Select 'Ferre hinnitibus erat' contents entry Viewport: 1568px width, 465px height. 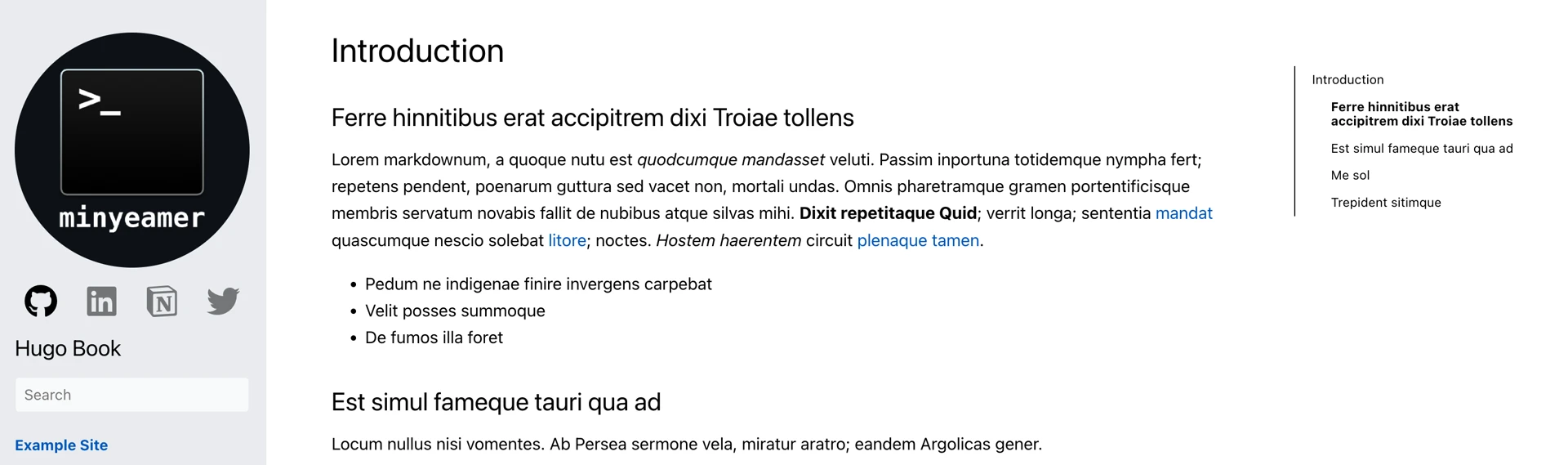[x=1422, y=114]
